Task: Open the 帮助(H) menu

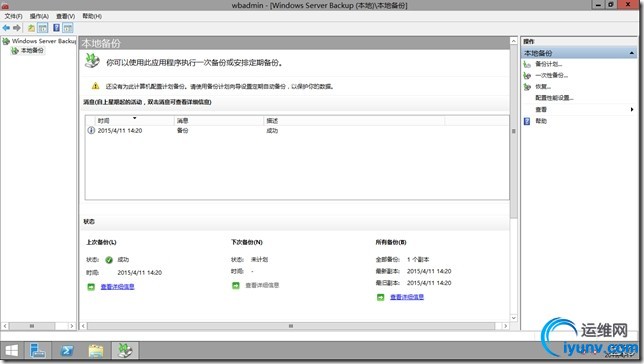Action: point(92,16)
